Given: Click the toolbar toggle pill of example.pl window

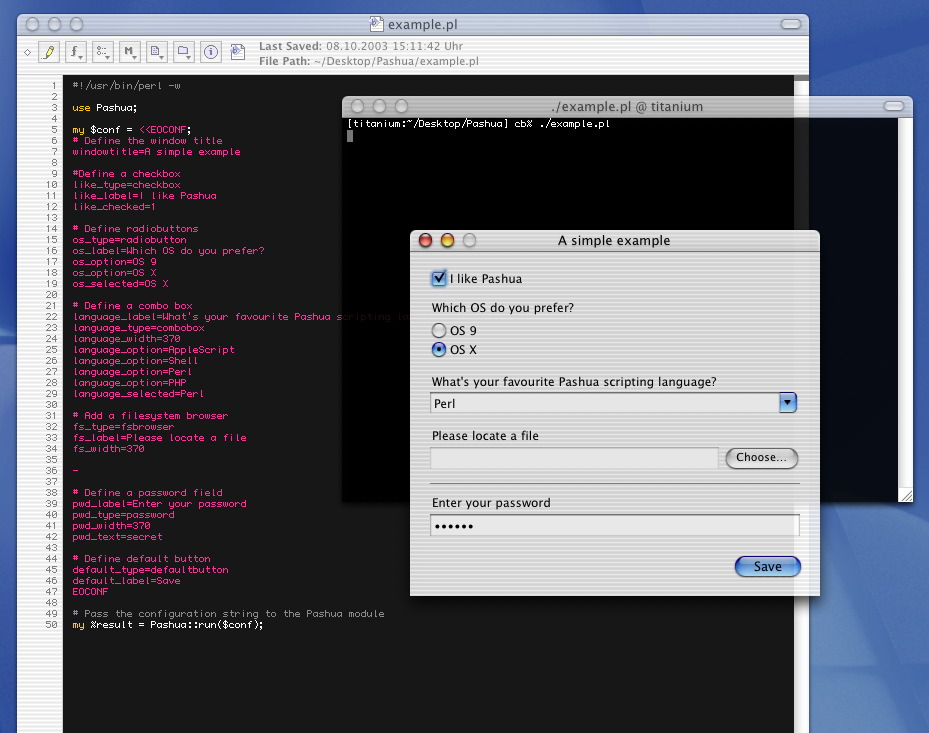Looking at the screenshot, I should [790, 24].
